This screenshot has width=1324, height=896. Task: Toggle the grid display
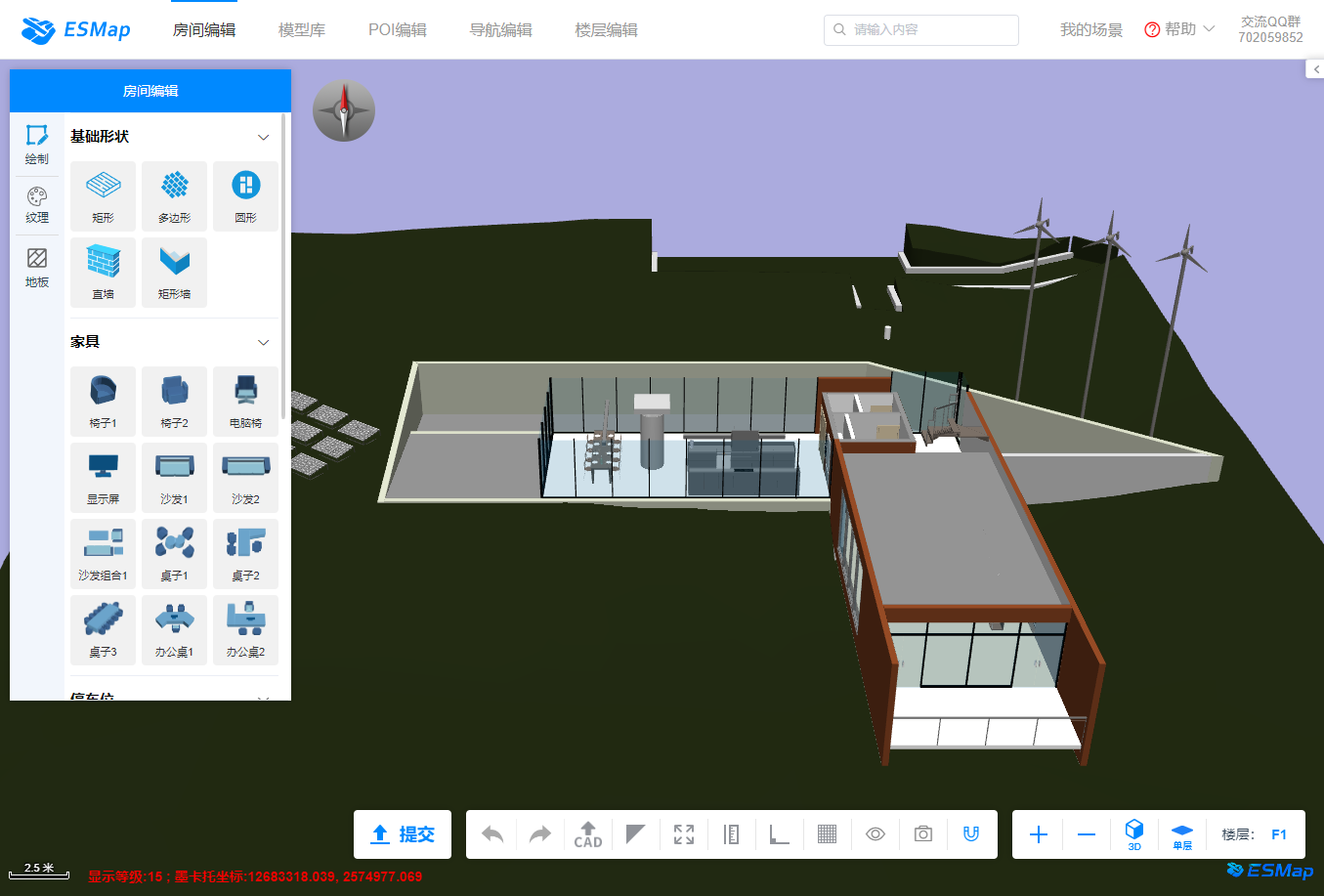click(x=827, y=834)
